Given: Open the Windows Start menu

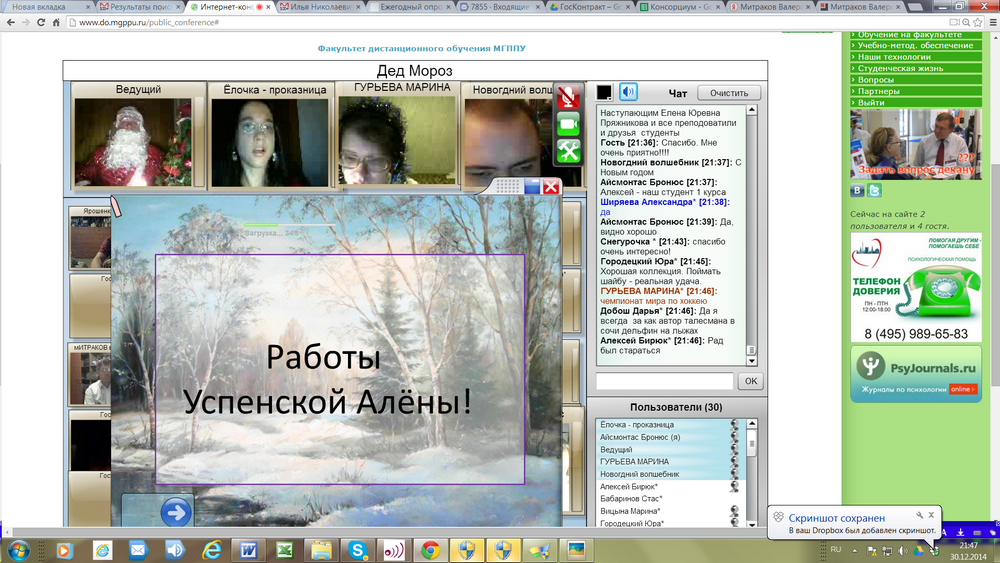Looking at the screenshot, I should 18,550.
